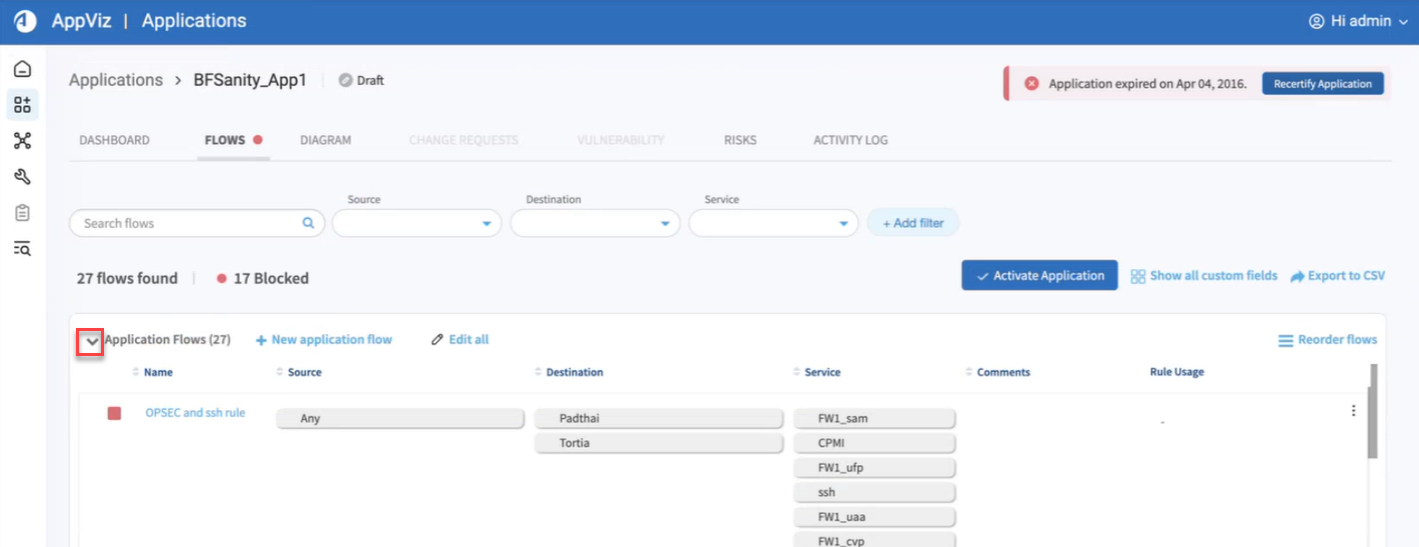The image size is (1419, 547).
Task: Click the Recertify Application button
Action: click(1322, 84)
